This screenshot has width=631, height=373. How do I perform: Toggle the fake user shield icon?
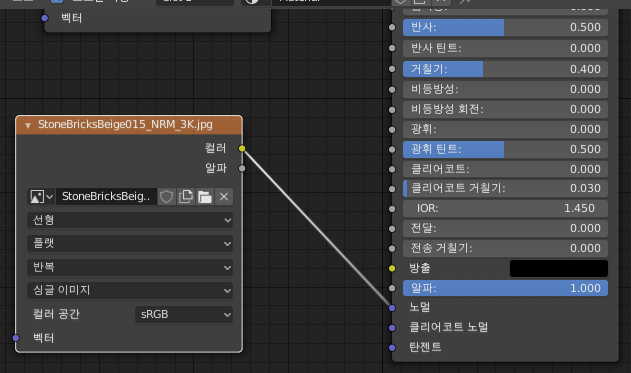click(166, 197)
